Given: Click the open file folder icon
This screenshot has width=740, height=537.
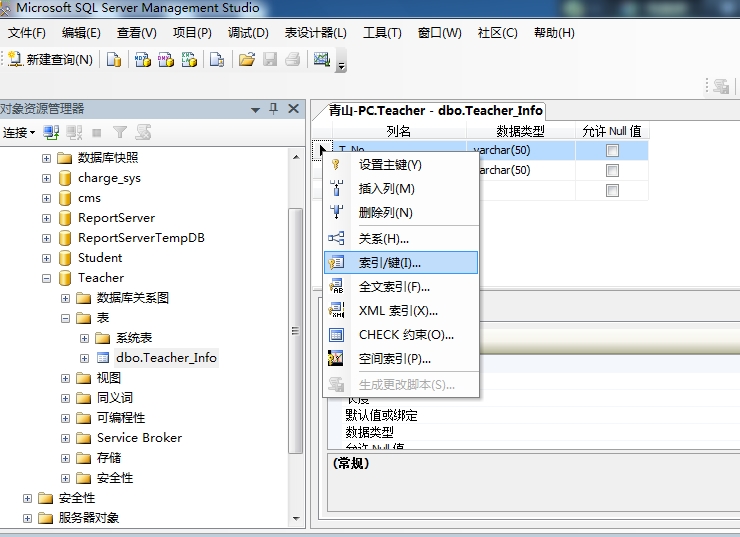Looking at the screenshot, I should pyautogui.click(x=246, y=59).
